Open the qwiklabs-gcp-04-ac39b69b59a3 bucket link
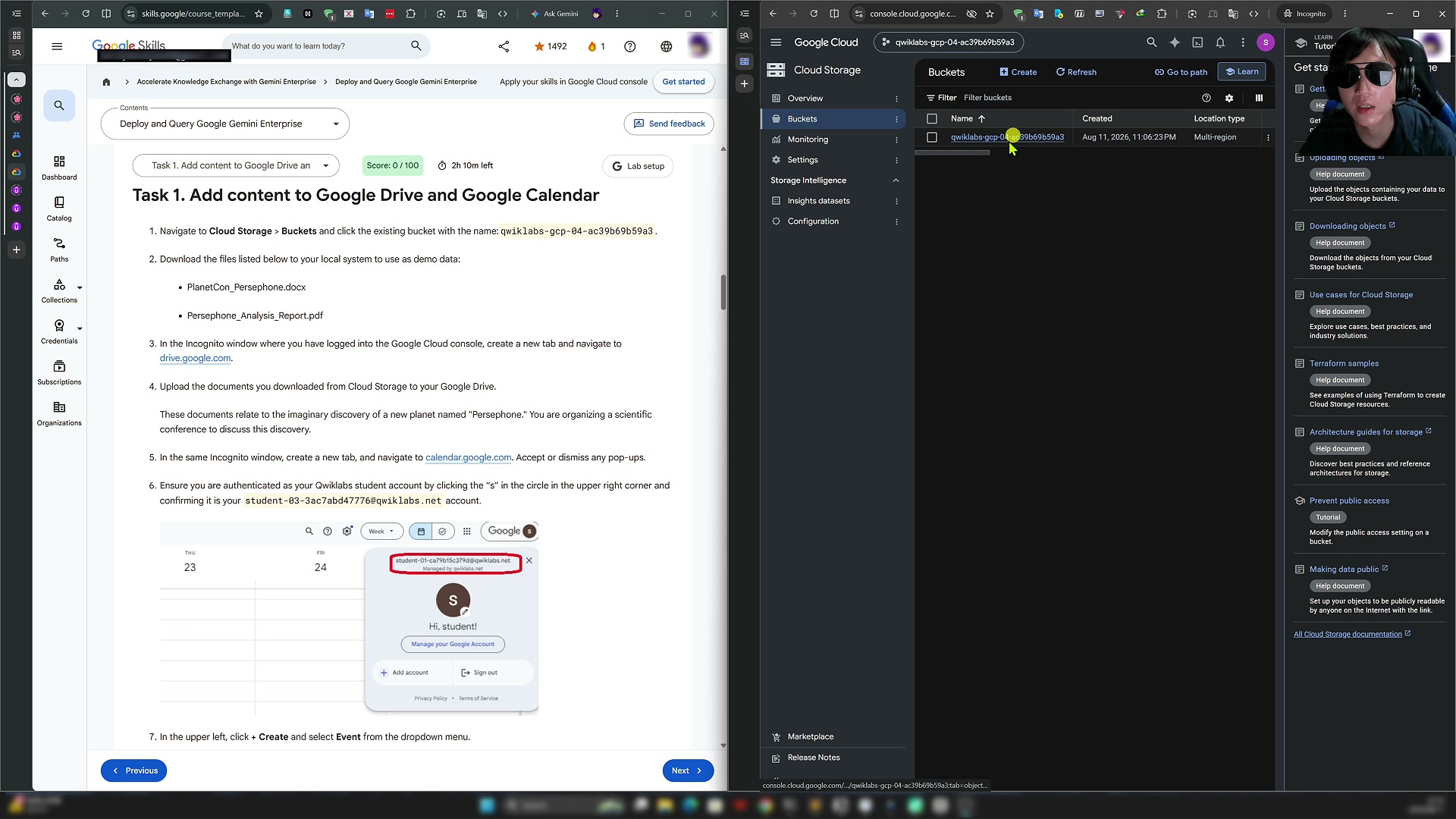This screenshot has height=819, width=1456. (1007, 137)
